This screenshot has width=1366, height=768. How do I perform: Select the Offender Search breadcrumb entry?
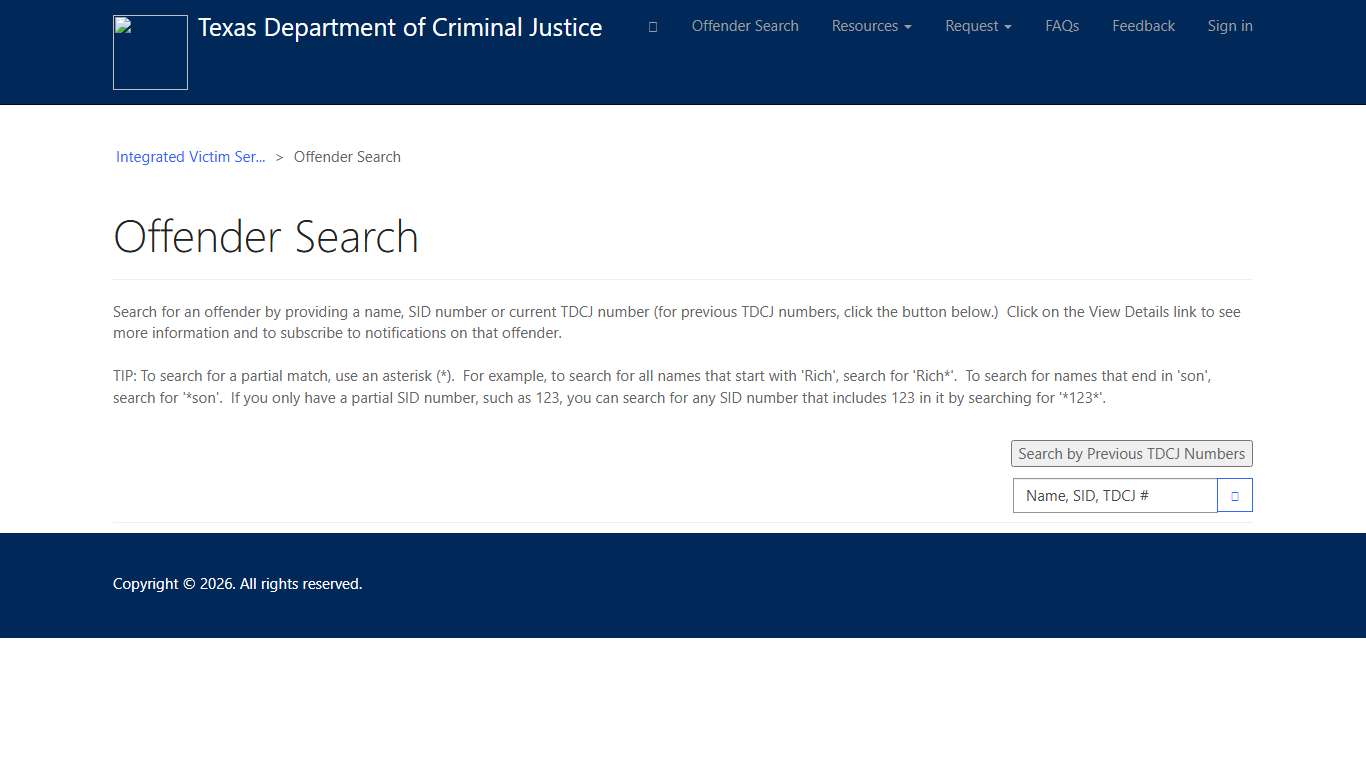point(347,157)
